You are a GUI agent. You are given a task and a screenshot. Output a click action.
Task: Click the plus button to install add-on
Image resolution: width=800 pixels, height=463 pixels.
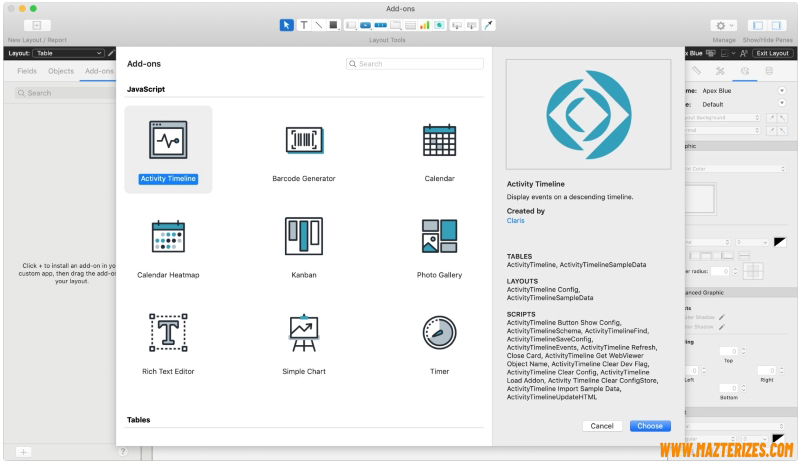click(23, 452)
